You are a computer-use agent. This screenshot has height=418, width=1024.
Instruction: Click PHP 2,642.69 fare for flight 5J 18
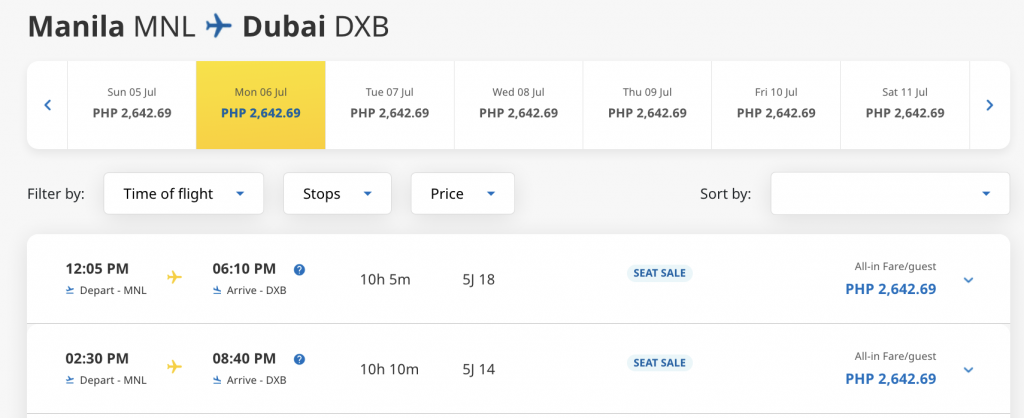(891, 289)
